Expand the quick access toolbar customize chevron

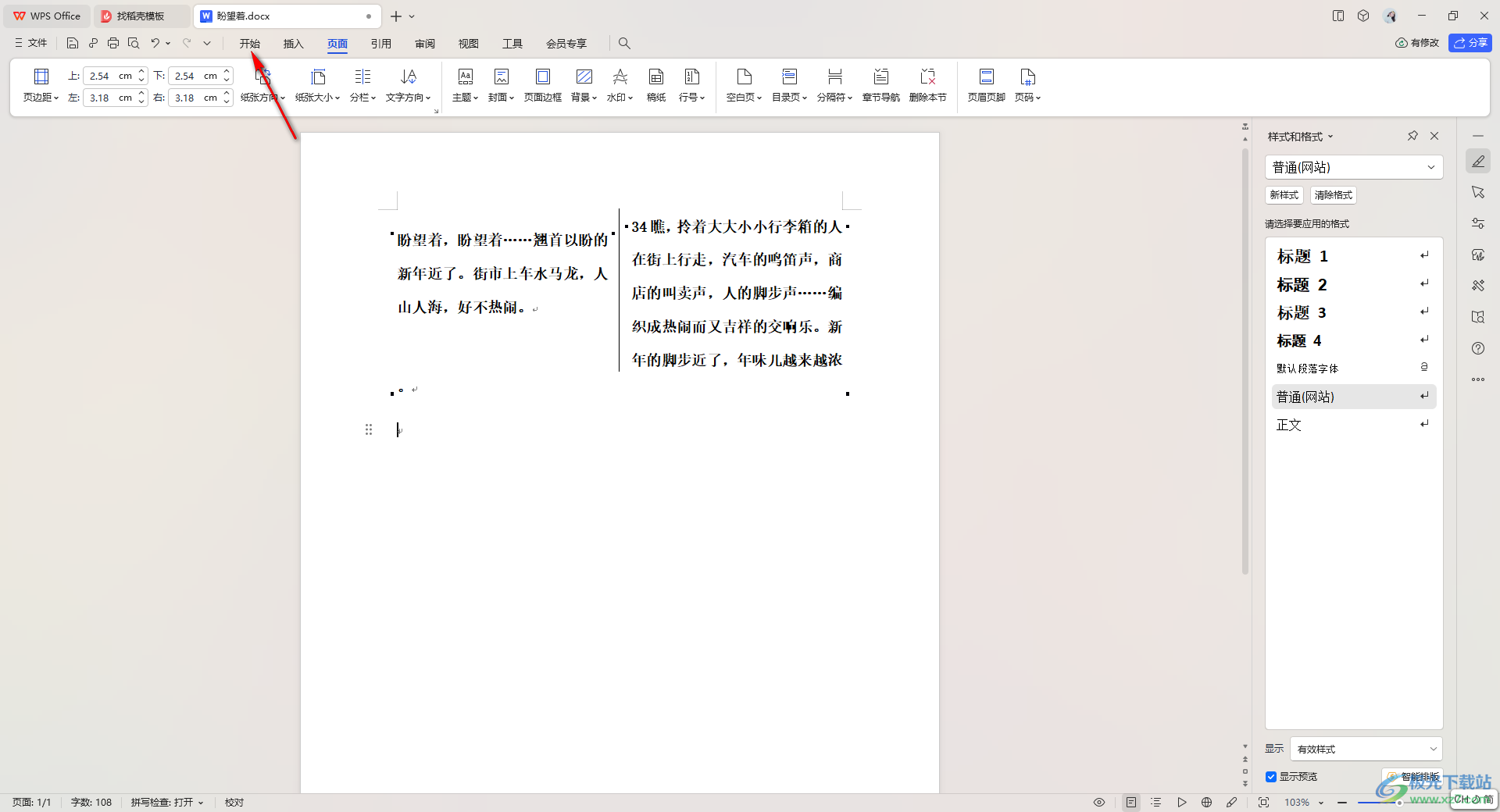pyautogui.click(x=207, y=43)
